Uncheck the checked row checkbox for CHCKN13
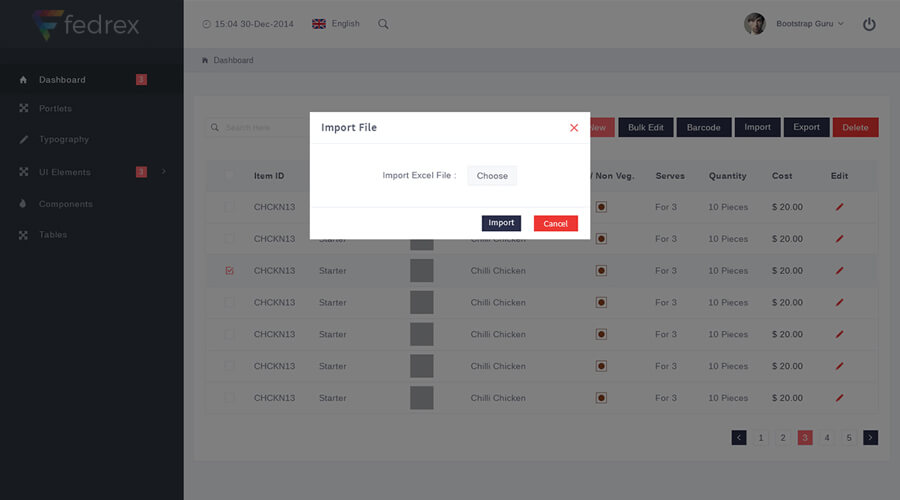 (230, 270)
